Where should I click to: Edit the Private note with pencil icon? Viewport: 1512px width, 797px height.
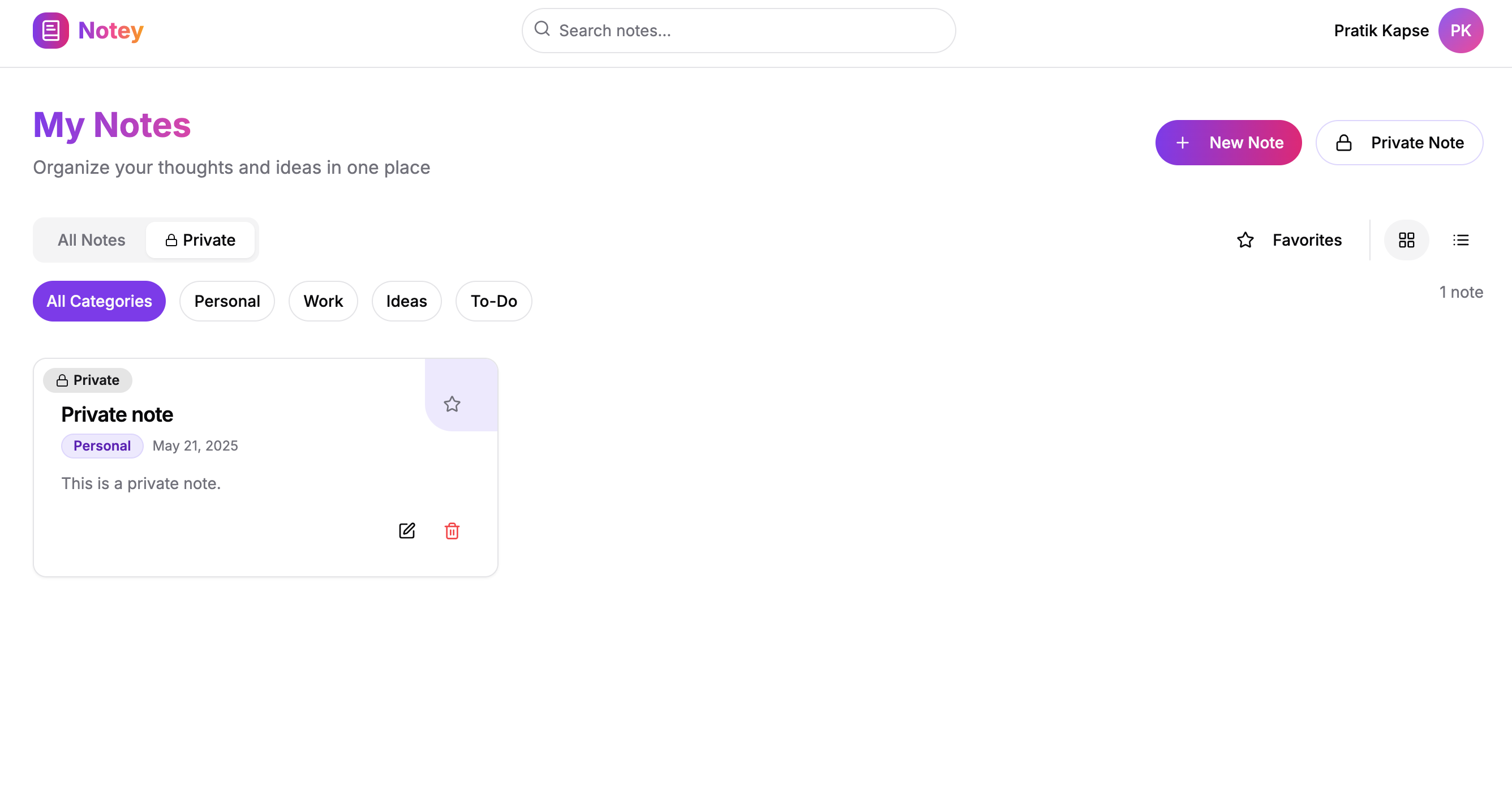tap(407, 531)
